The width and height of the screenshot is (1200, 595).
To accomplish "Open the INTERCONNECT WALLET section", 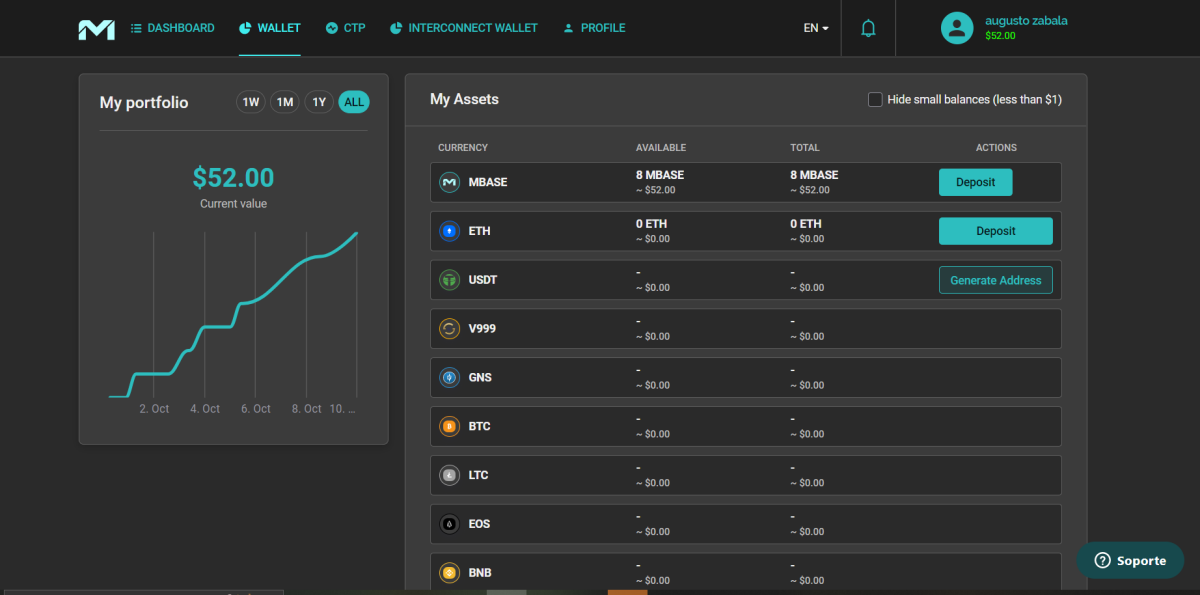I will point(463,28).
